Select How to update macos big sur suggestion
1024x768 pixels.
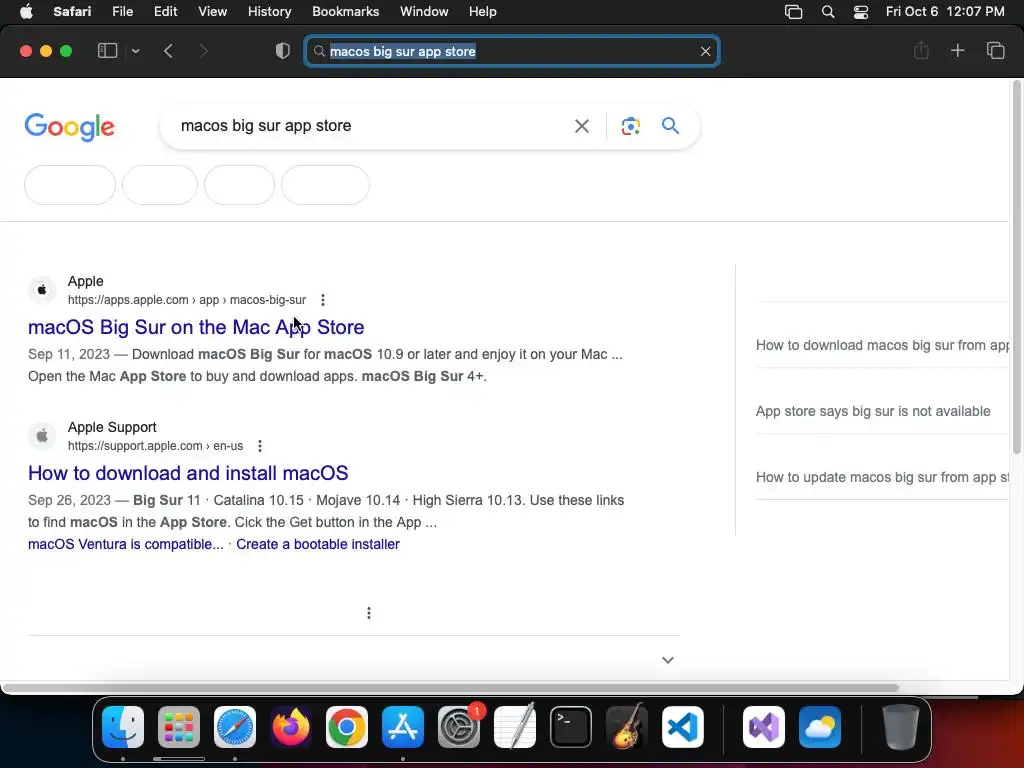click(x=882, y=477)
